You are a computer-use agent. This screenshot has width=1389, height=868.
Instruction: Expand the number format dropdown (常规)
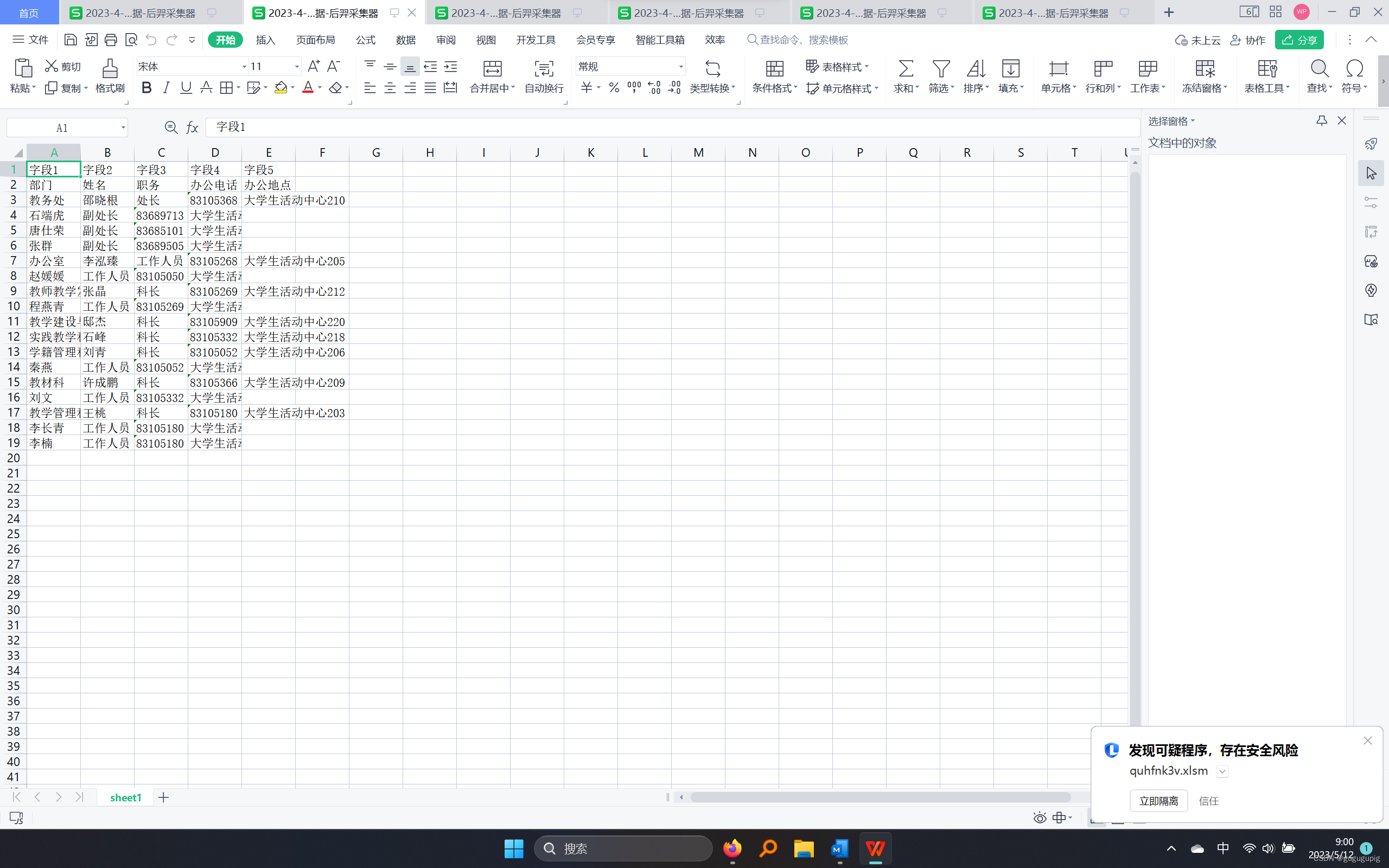(681, 67)
